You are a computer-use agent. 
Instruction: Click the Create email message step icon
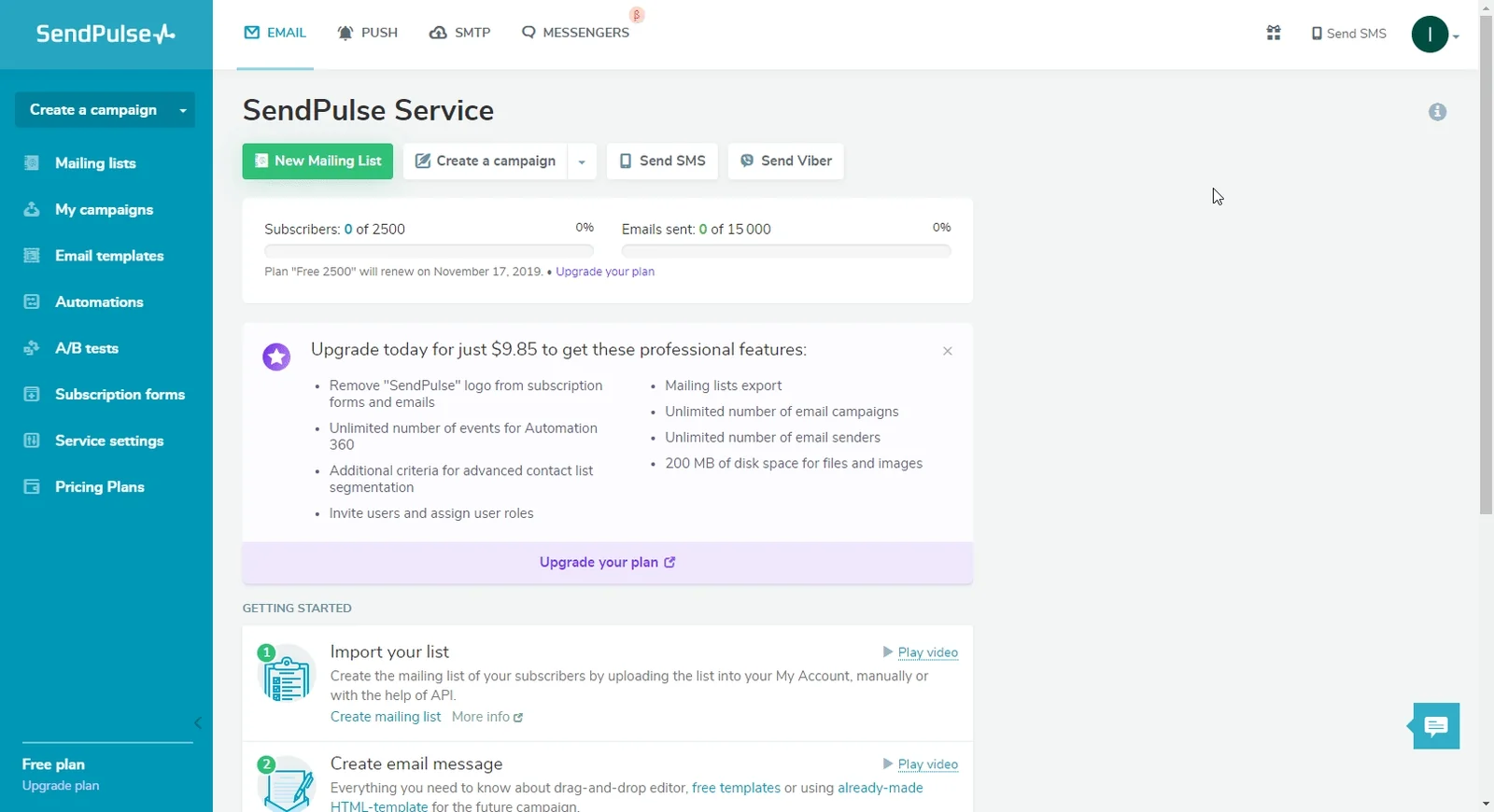[287, 784]
